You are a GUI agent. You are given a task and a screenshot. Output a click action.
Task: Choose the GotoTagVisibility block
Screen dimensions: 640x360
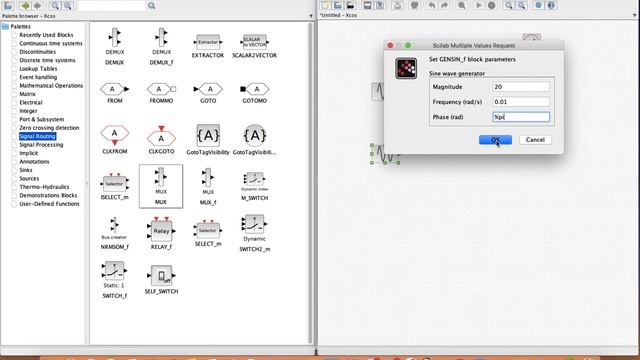[208, 140]
